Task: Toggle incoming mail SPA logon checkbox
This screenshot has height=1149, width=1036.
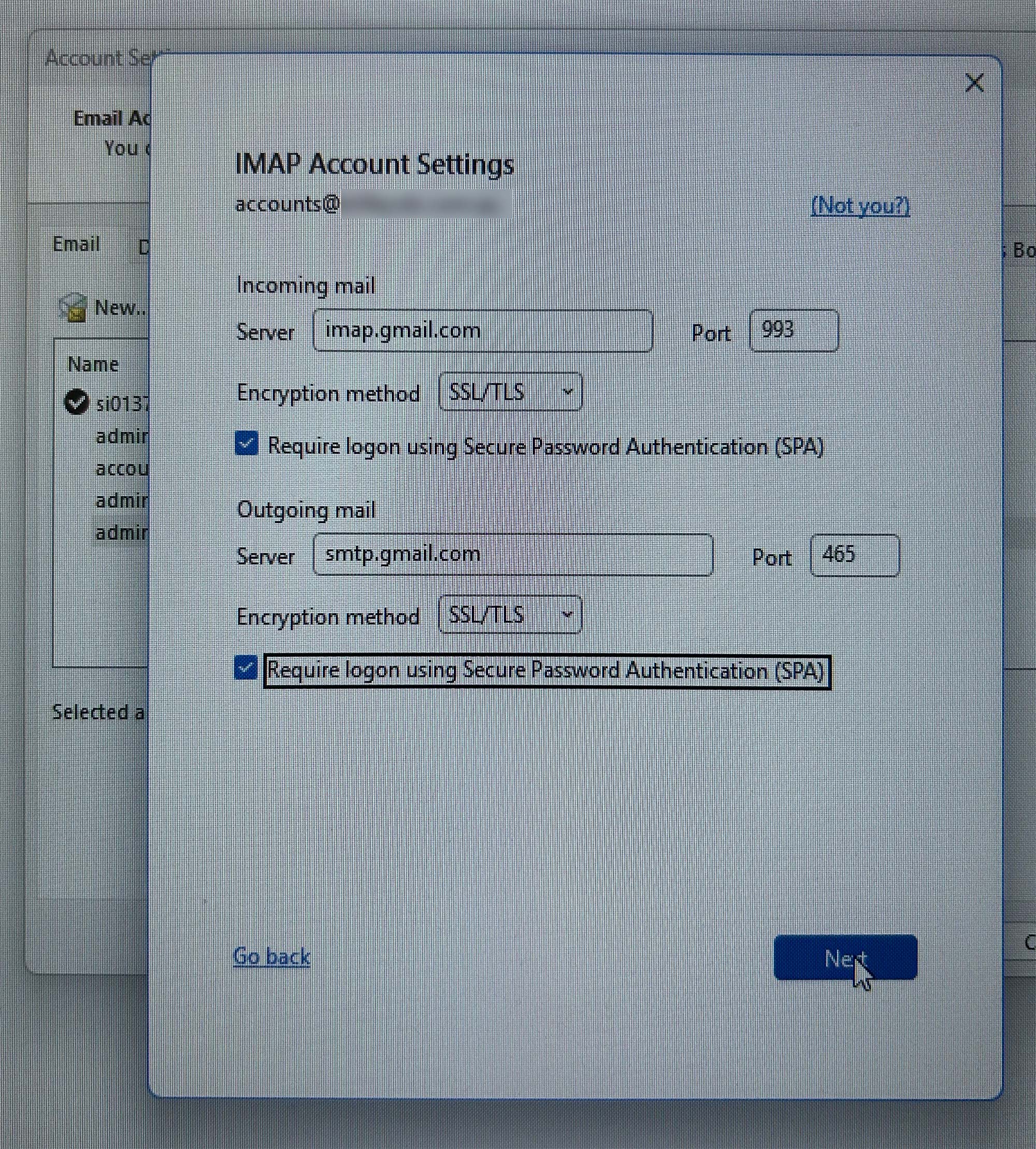Action: pyautogui.click(x=247, y=444)
